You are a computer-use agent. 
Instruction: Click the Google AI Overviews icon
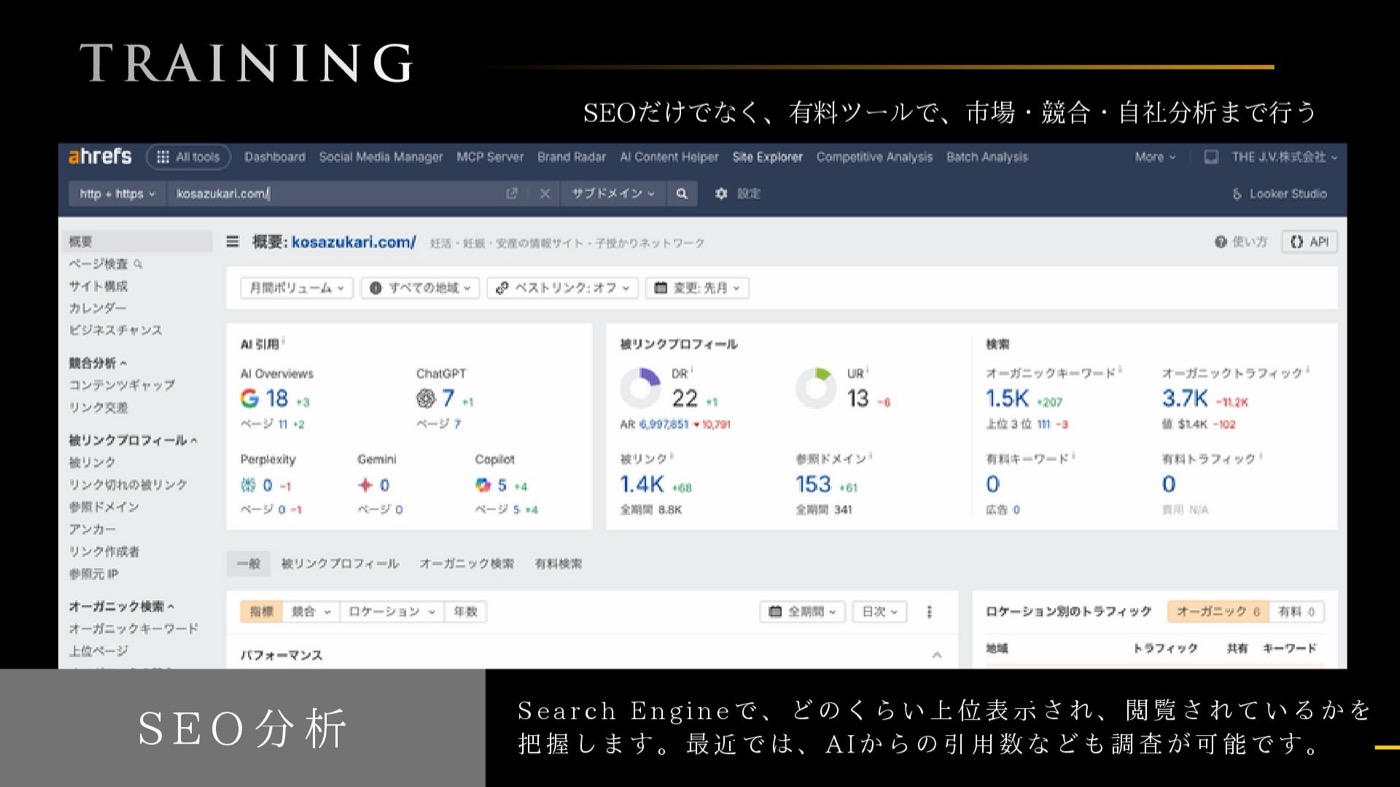pos(250,398)
